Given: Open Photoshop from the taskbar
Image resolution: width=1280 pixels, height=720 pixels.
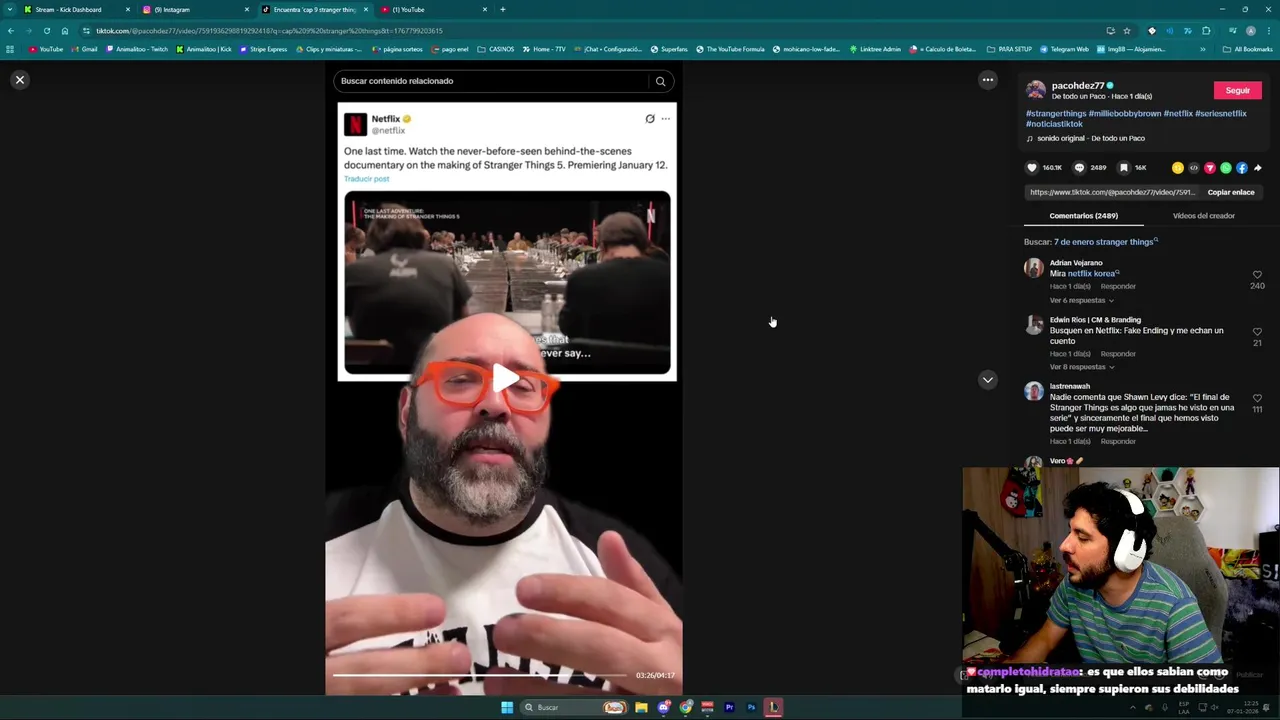Looking at the screenshot, I should coord(751,707).
